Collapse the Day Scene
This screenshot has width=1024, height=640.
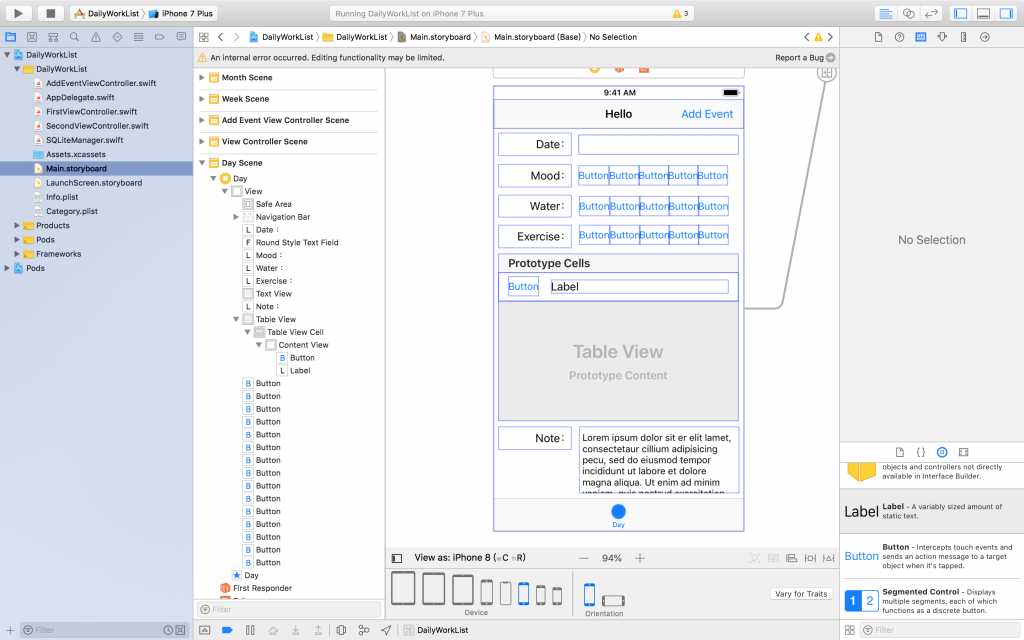(202, 163)
